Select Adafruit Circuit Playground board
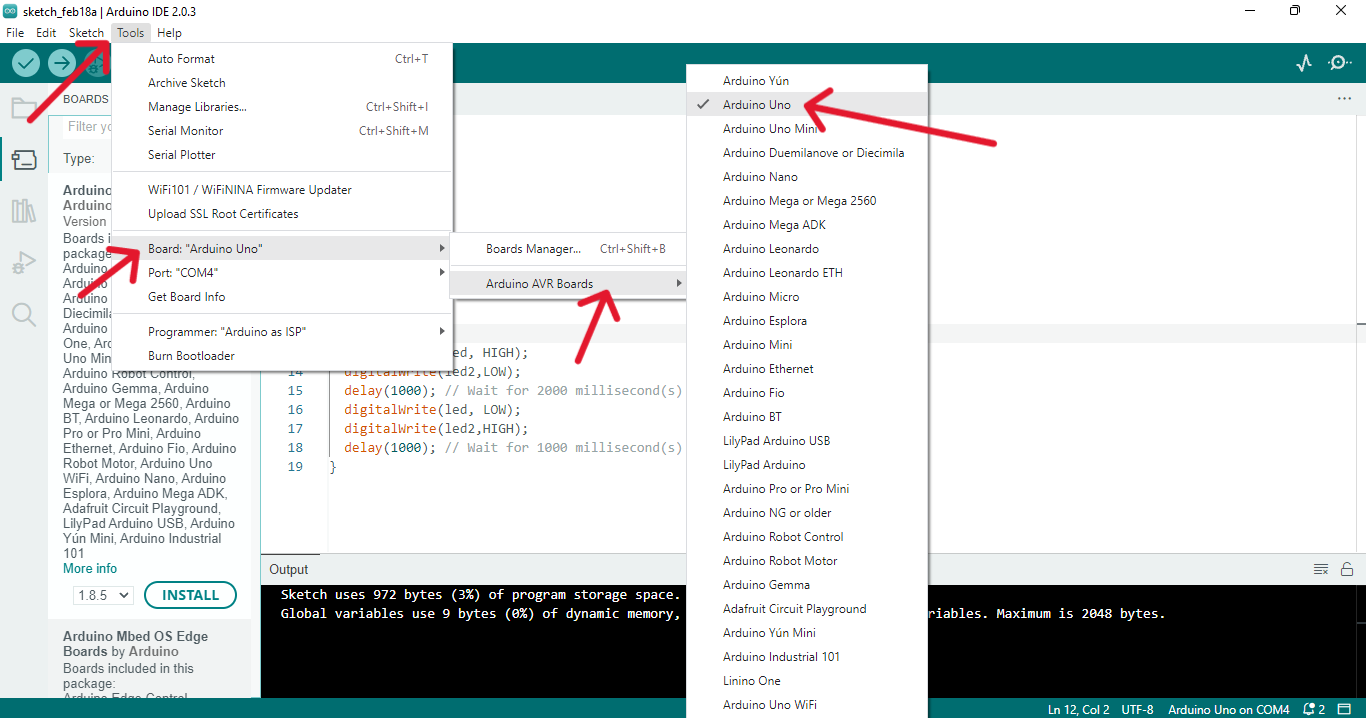1366x718 pixels. pyautogui.click(x=807, y=609)
